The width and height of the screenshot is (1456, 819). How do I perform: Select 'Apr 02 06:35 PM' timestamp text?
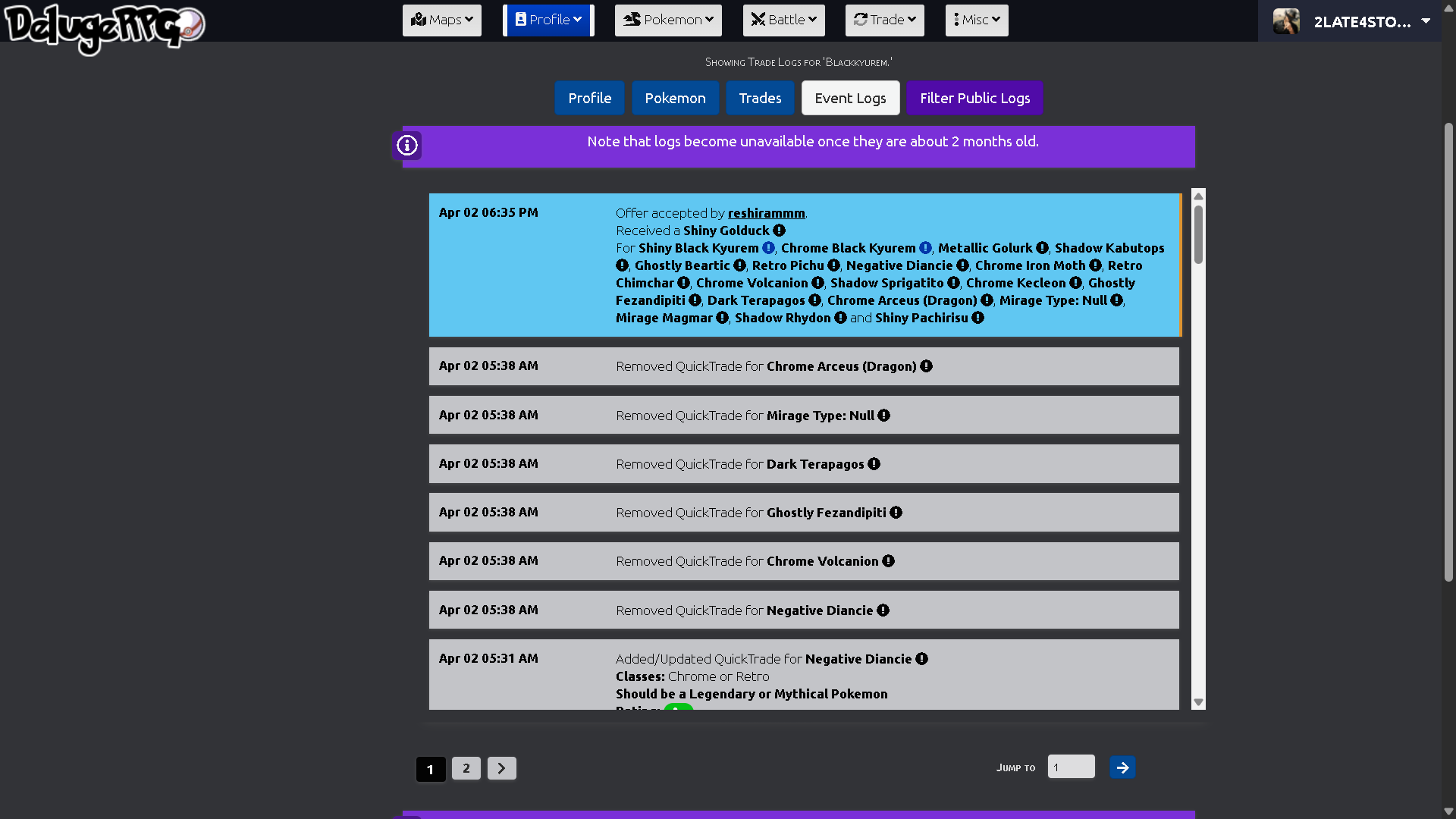point(488,212)
